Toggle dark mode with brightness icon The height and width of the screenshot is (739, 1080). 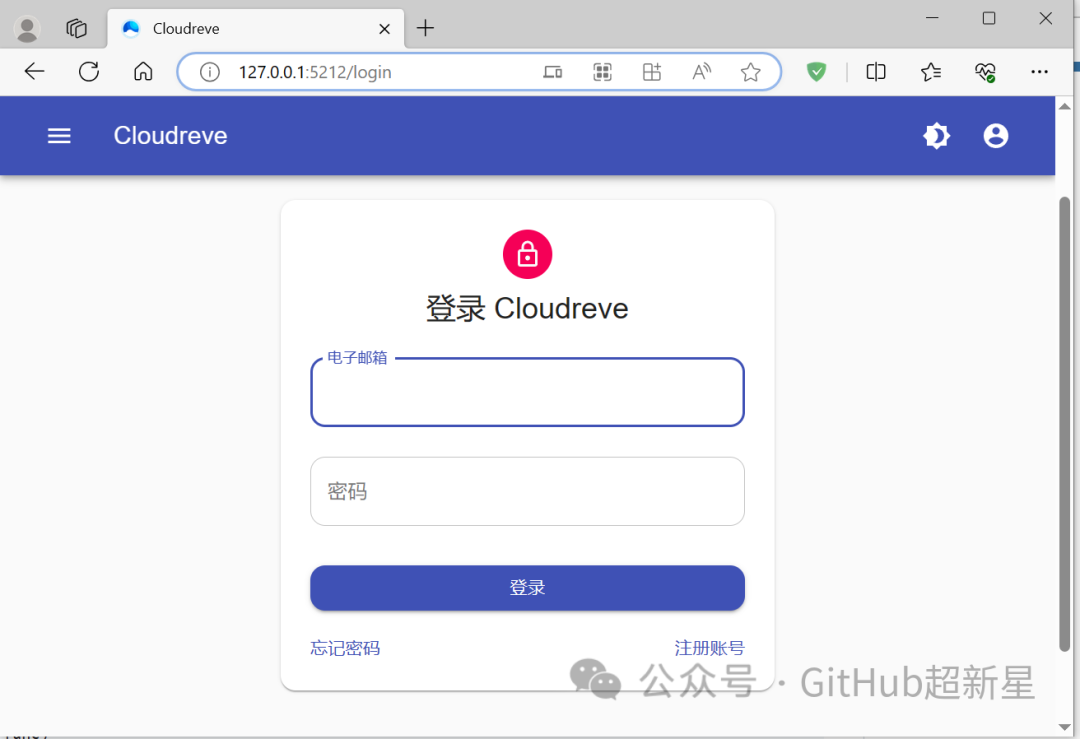point(936,136)
